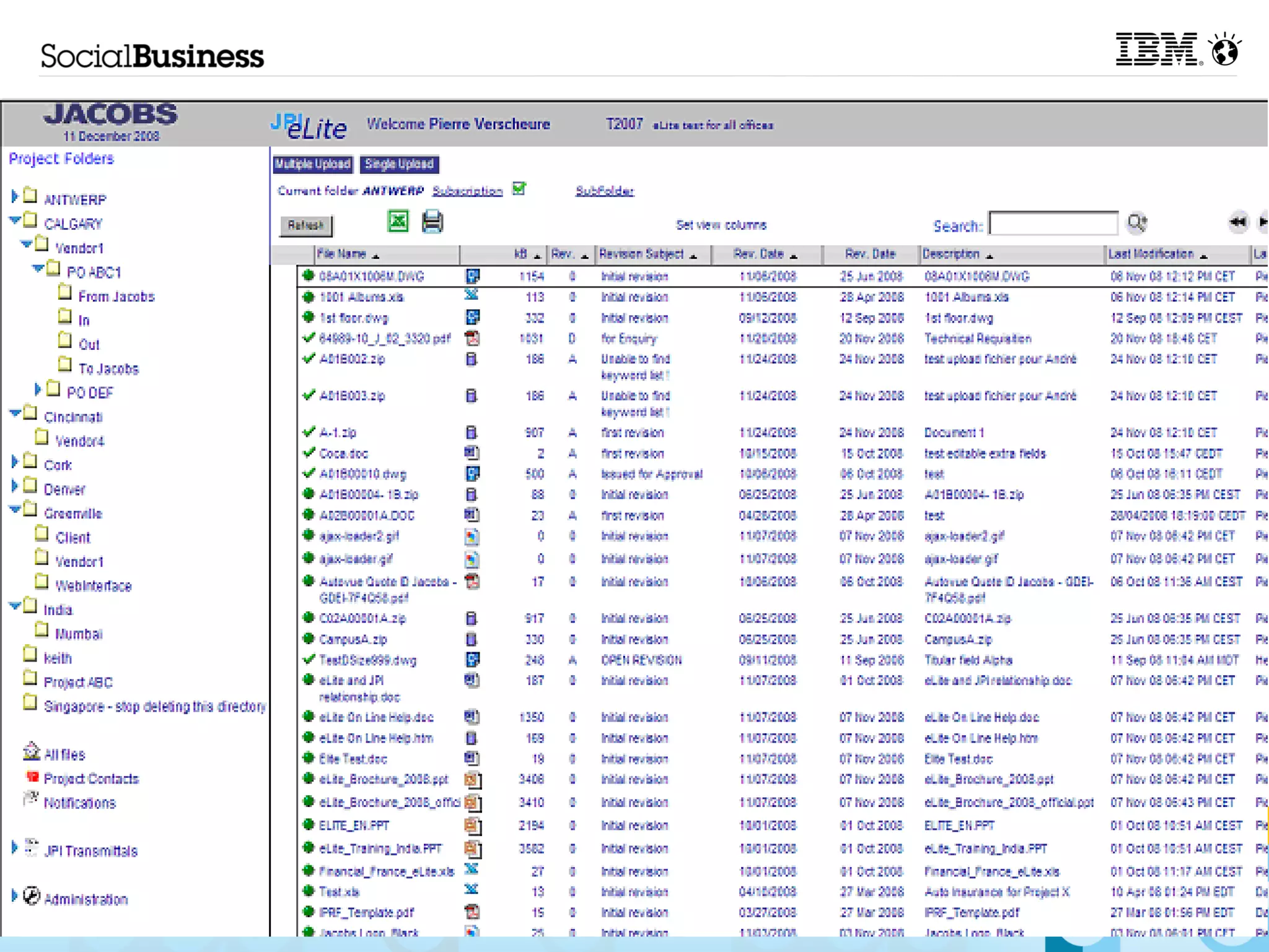Image resolution: width=1269 pixels, height=952 pixels.
Task: Click Set view columns
Action: point(721,225)
